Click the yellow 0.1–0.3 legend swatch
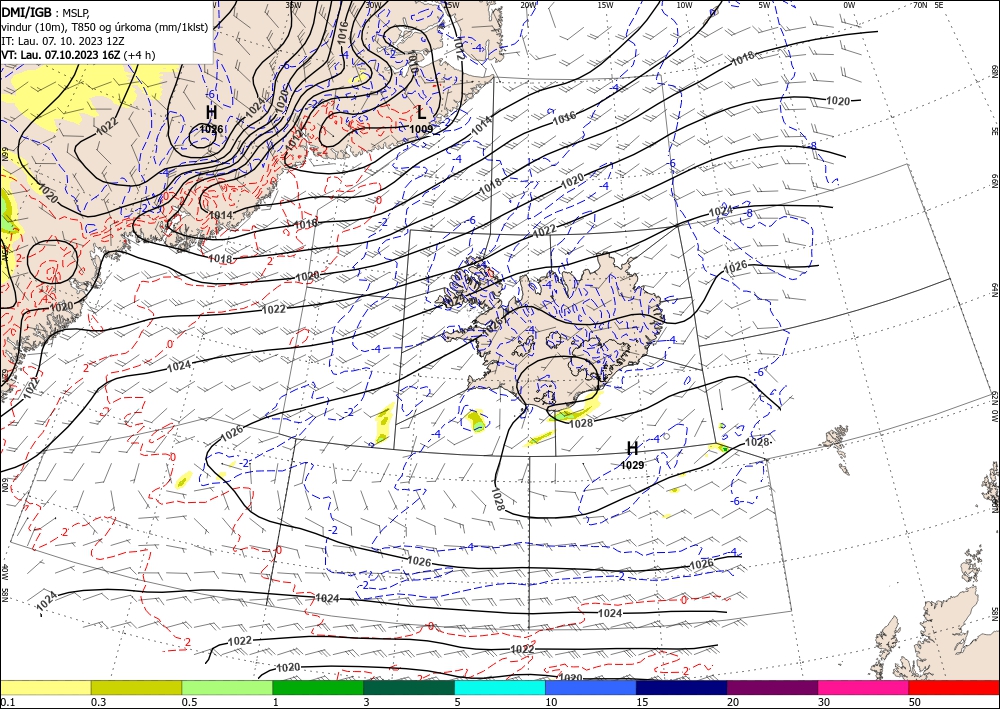The width and height of the screenshot is (1000, 709). (45, 687)
